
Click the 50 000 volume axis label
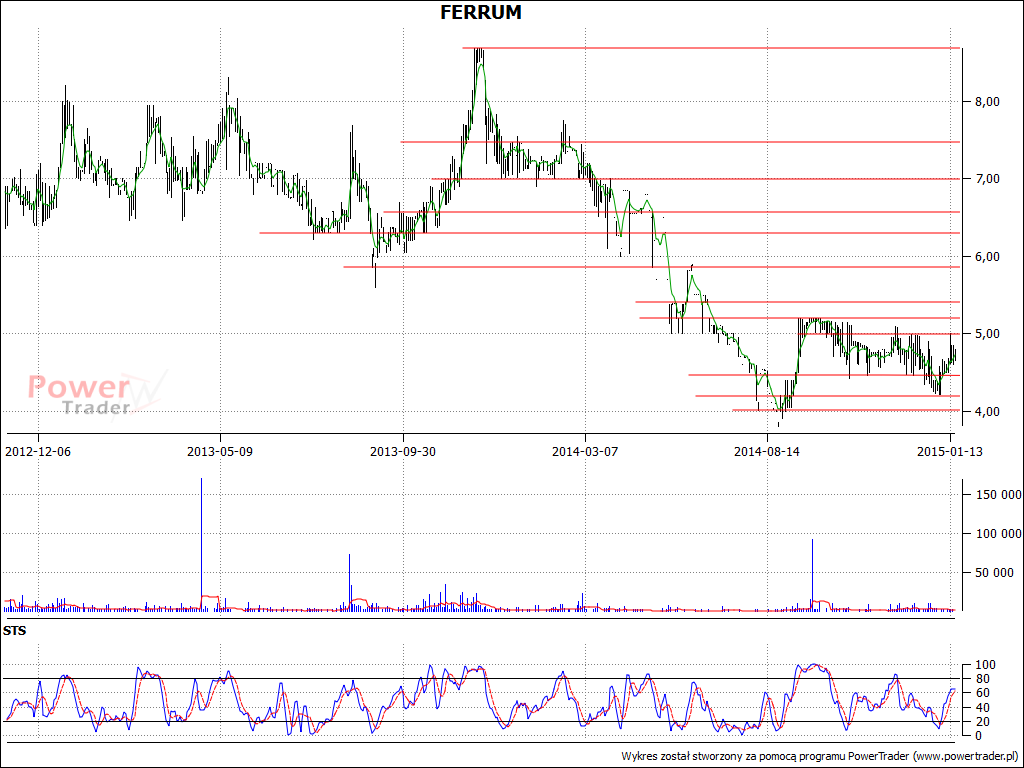click(x=995, y=573)
